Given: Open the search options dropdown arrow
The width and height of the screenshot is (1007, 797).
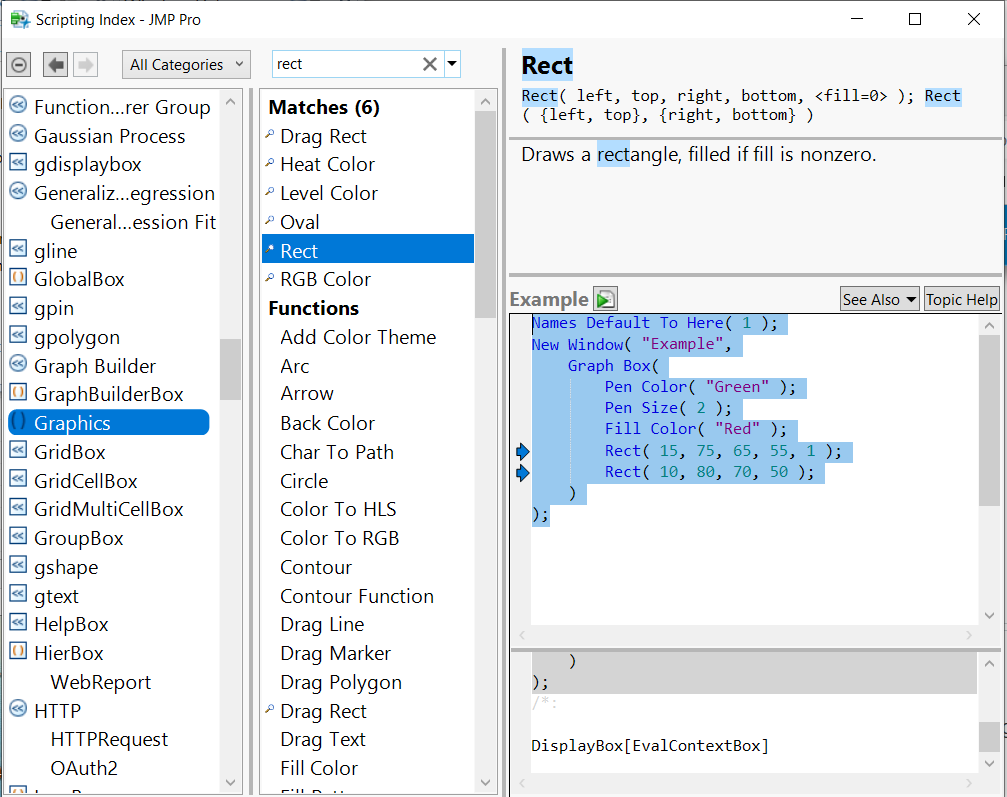Looking at the screenshot, I should [452, 64].
